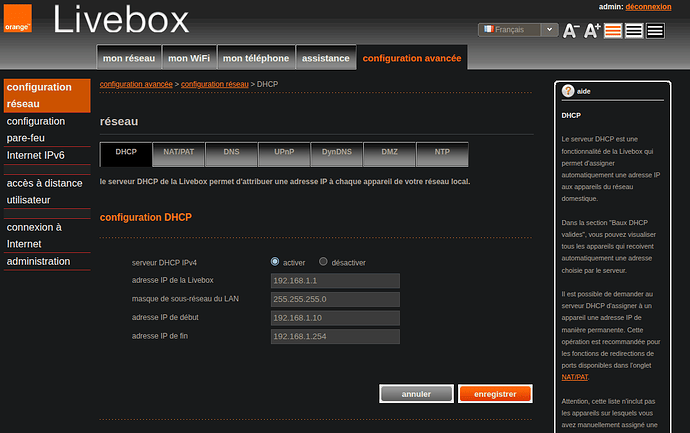Click the adresse IP de la Livebox field

click(335, 281)
